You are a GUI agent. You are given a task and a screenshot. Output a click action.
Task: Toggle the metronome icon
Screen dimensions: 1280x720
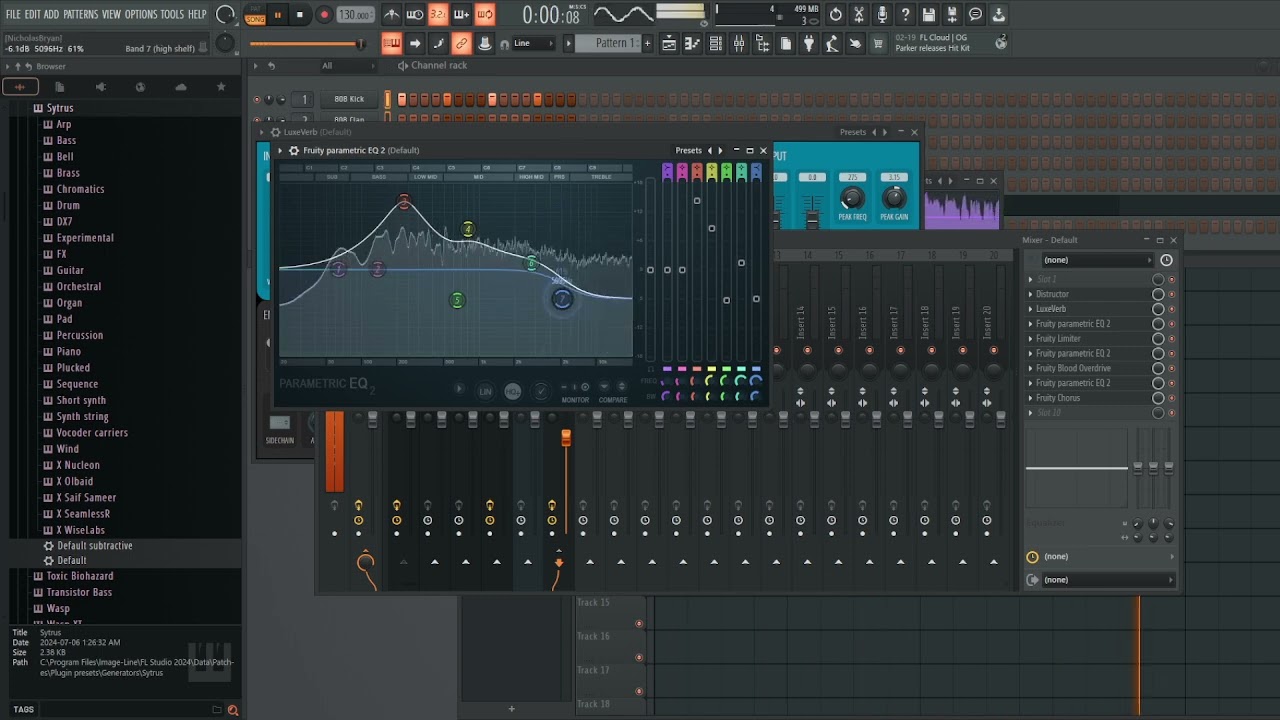tap(392, 15)
